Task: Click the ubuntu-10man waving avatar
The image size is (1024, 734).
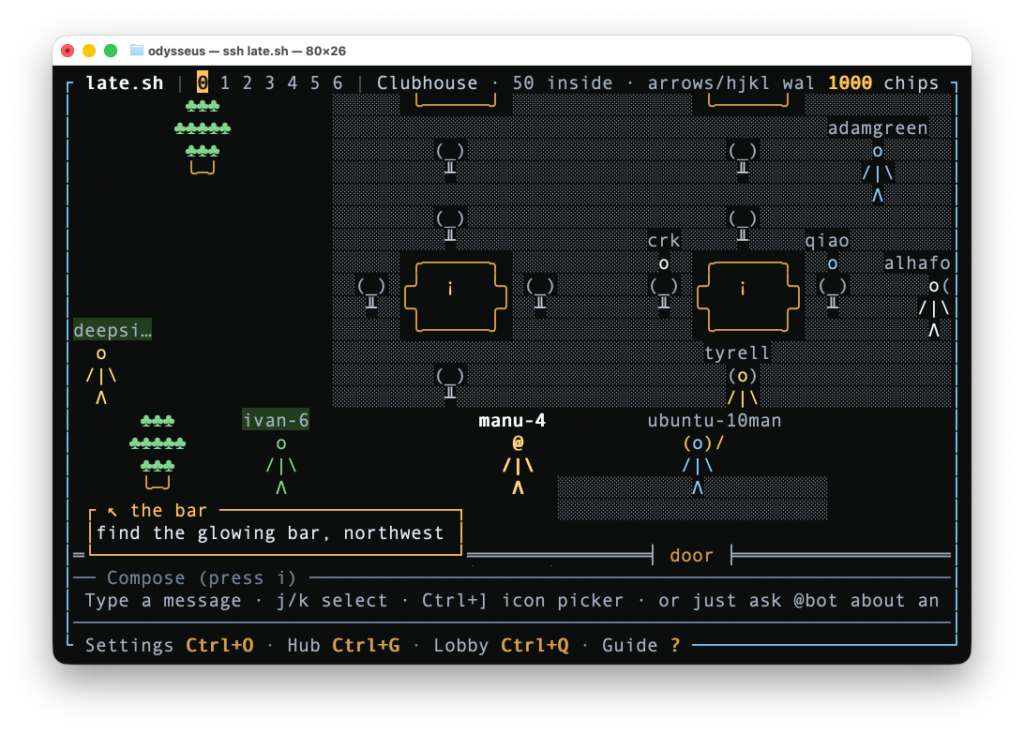Action: point(703,466)
